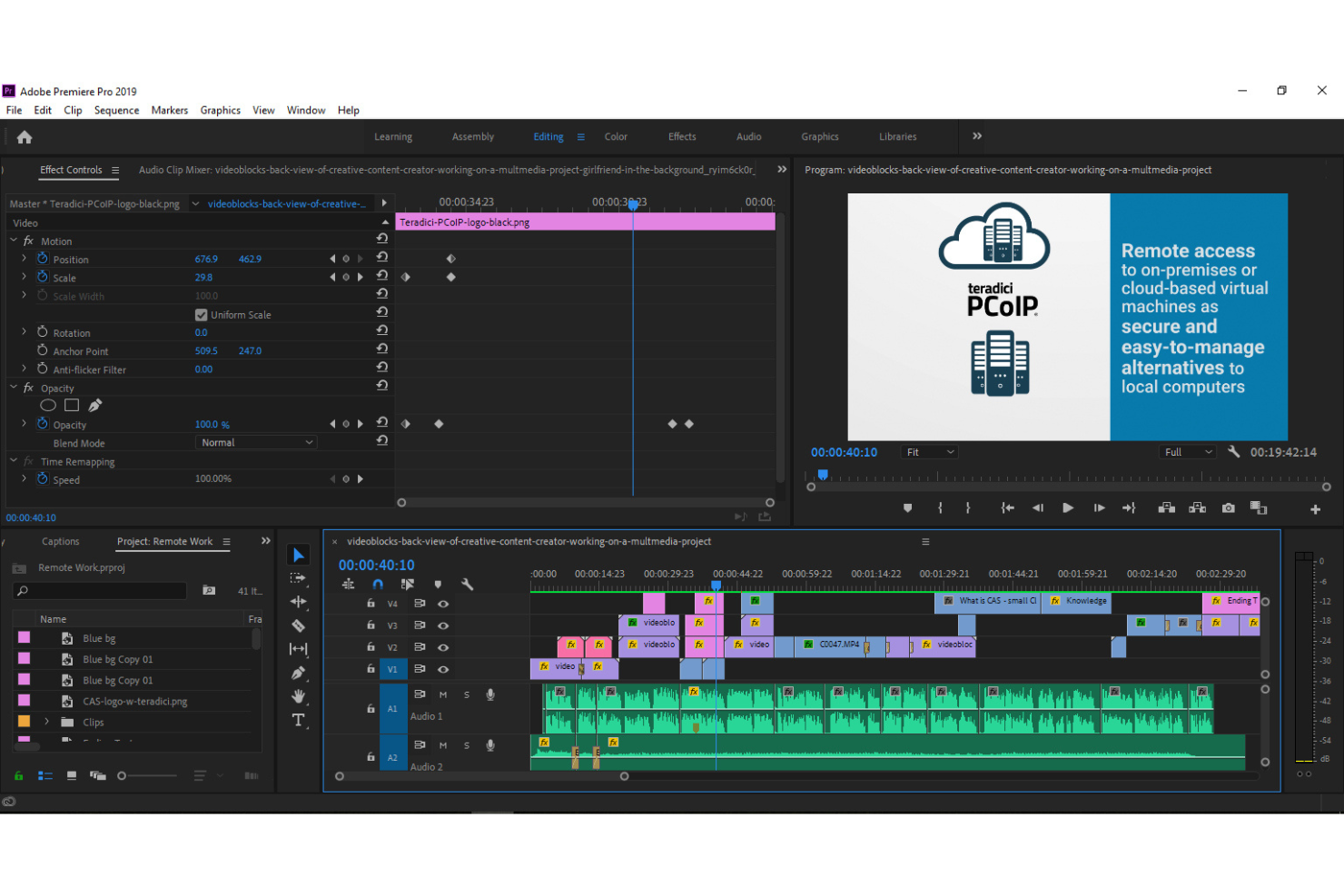Viewport: 1344px width, 896px height.
Task: Select the Slip tool
Action: [298, 649]
